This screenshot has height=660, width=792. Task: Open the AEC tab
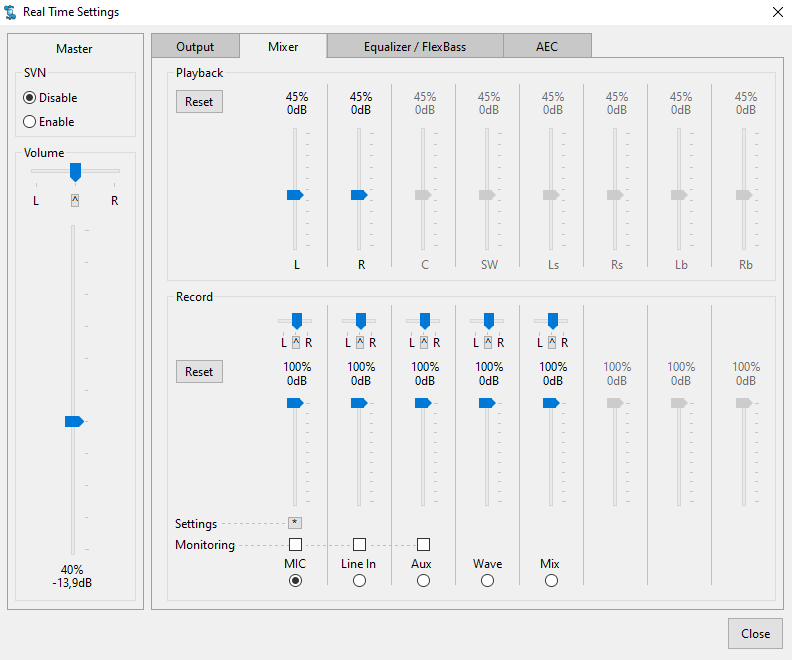[547, 46]
